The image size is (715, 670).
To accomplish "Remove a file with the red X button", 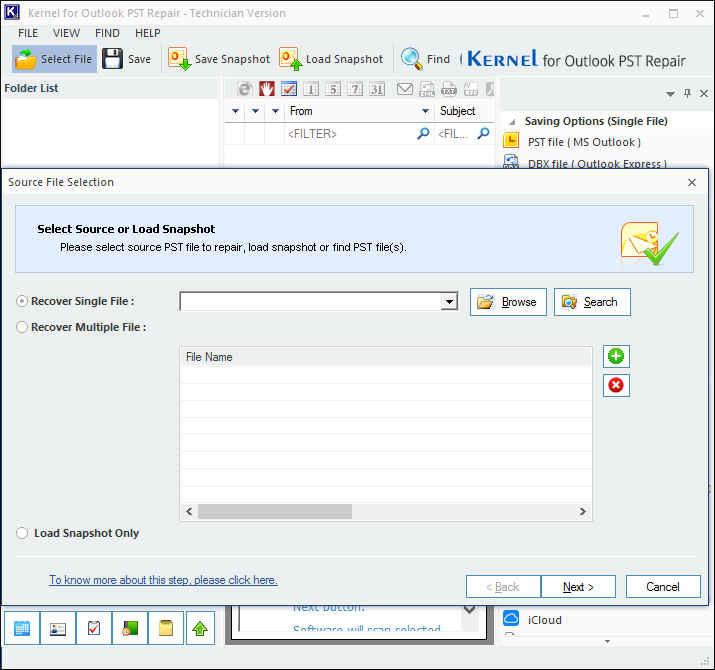I will [x=616, y=385].
